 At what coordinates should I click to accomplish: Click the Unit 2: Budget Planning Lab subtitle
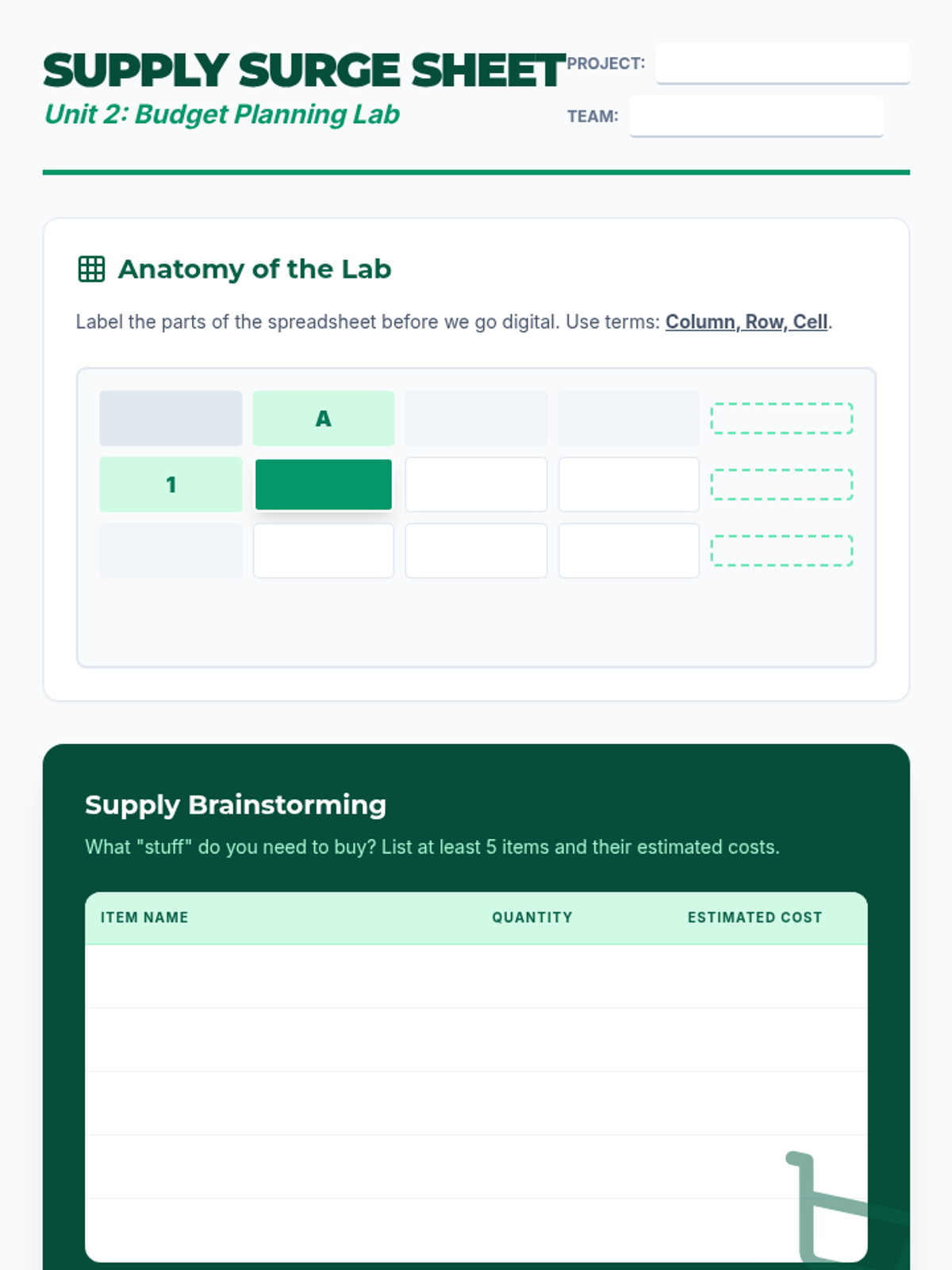[x=222, y=114]
